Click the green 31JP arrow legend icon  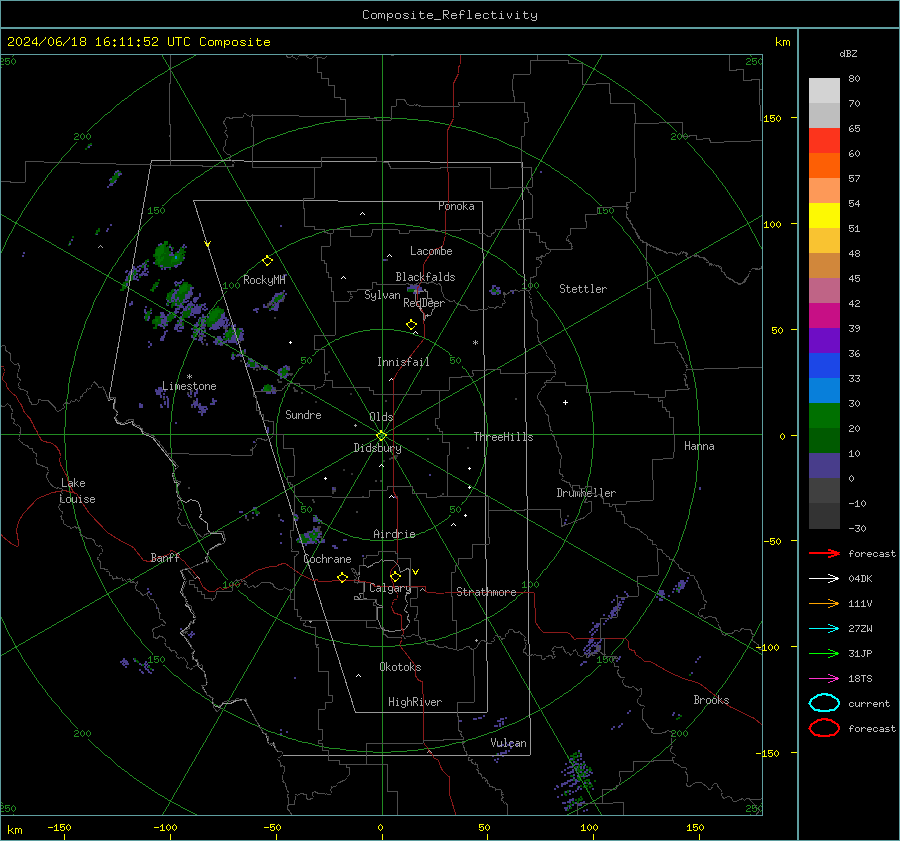tap(824, 653)
